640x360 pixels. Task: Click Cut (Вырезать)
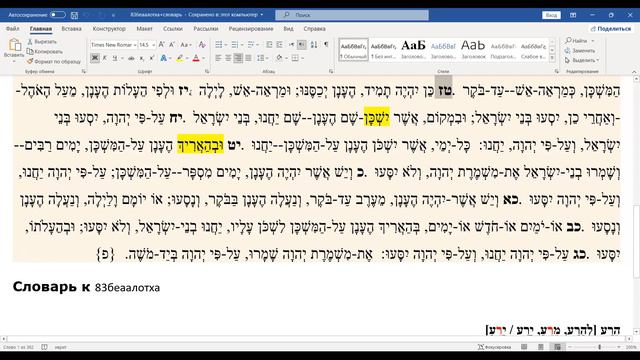42,42
